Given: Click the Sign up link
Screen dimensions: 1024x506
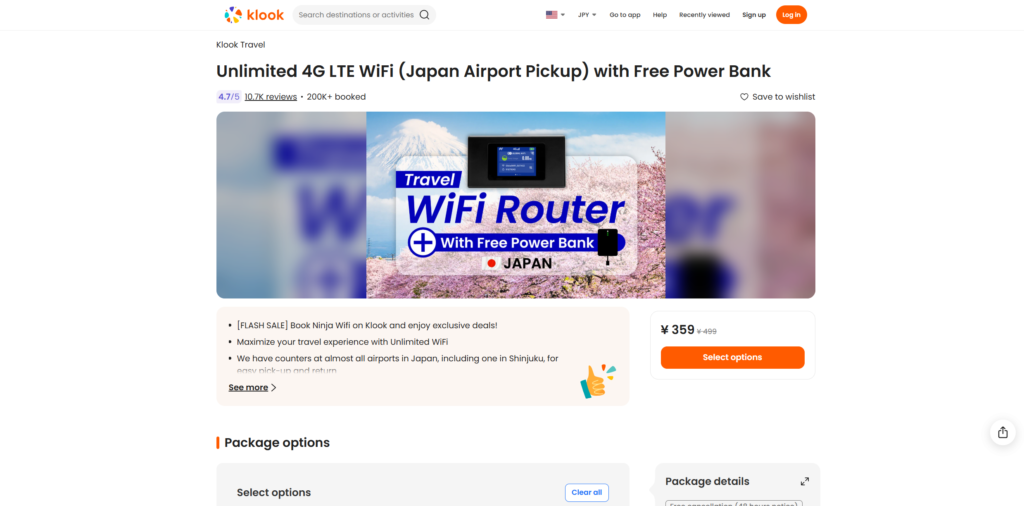Looking at the screenshot, I should (x=754, y=15).
